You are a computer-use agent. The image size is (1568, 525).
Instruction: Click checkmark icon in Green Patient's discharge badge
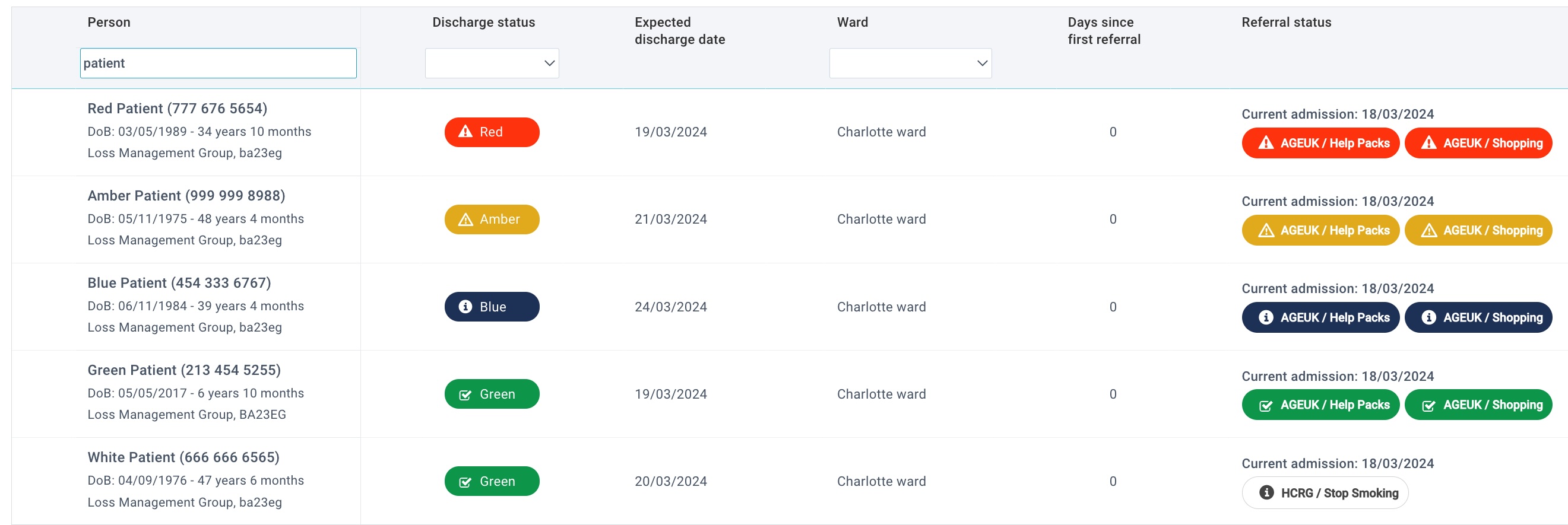pyautogui.click(x=465, y=395)
